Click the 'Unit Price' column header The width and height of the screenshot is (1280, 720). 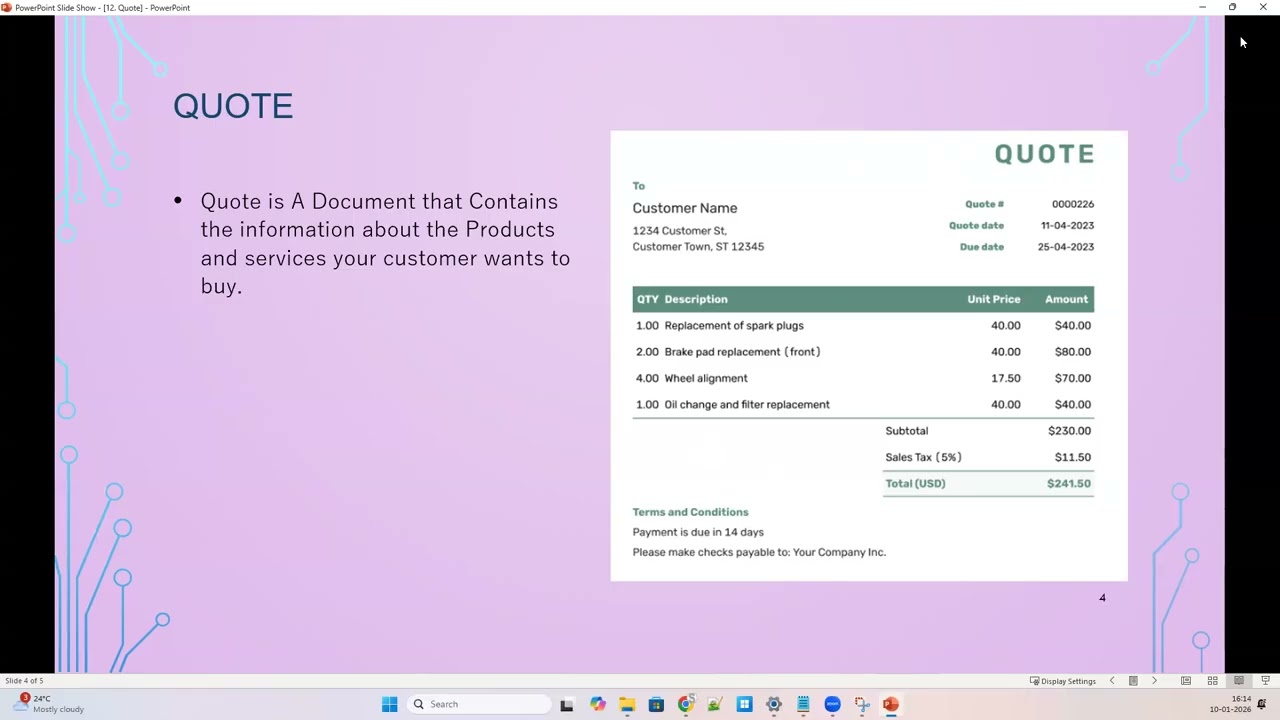click(x=994, y=299)
